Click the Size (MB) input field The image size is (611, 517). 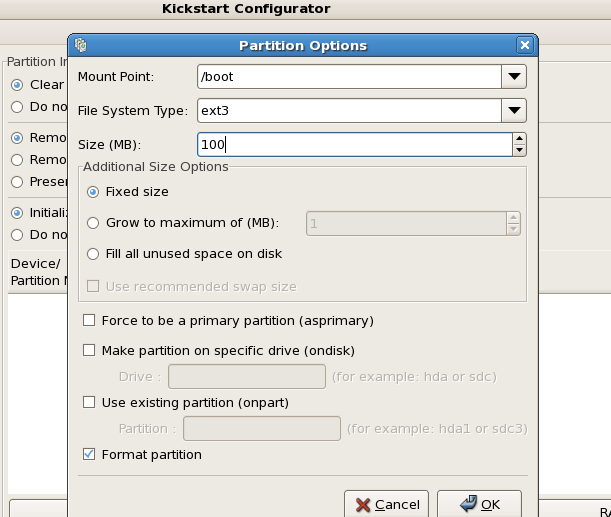355,145
